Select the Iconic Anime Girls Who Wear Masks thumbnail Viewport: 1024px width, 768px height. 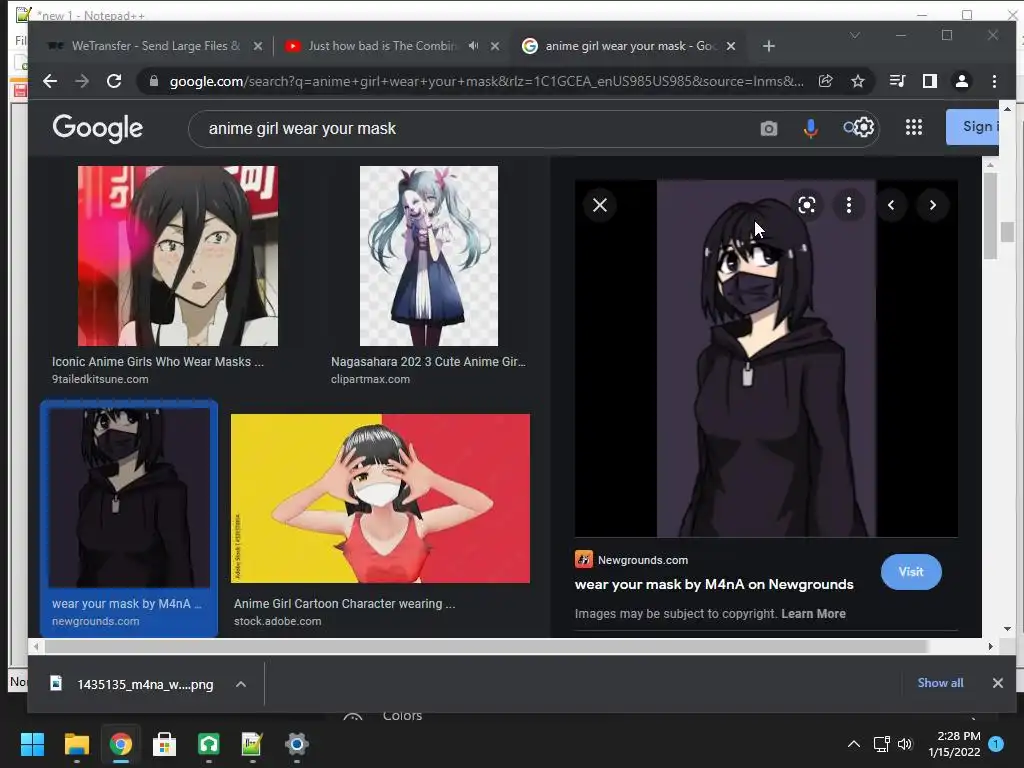click(x=178, y=255)
